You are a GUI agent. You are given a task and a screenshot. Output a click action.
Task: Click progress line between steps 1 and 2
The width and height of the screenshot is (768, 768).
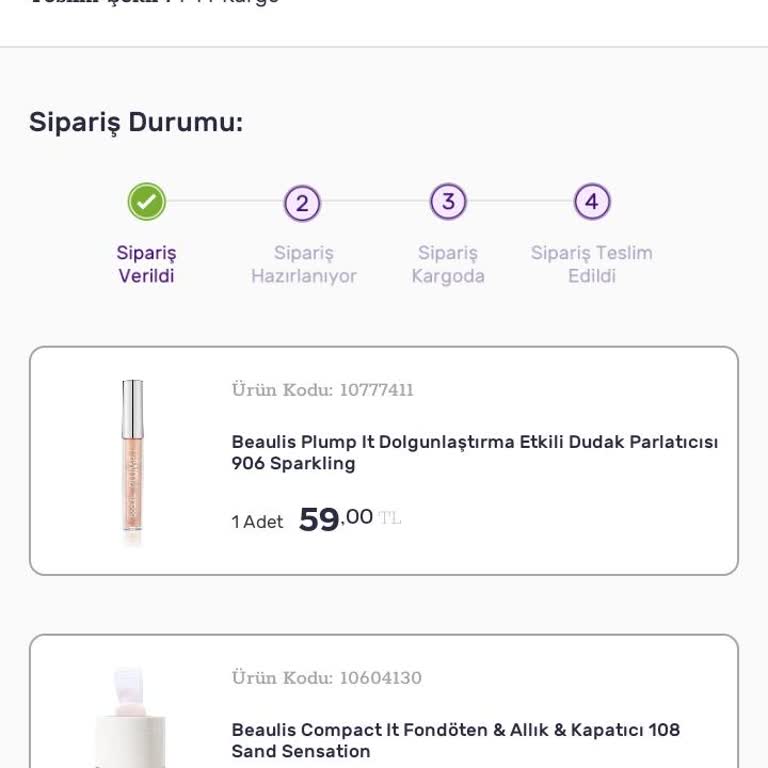(x=224, y=202)
